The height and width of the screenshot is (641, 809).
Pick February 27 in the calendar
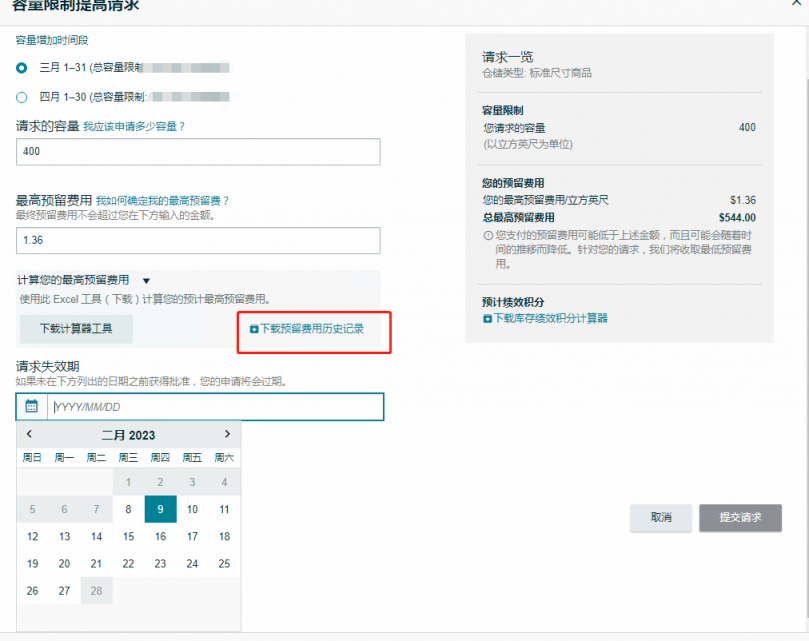[64, 591]
